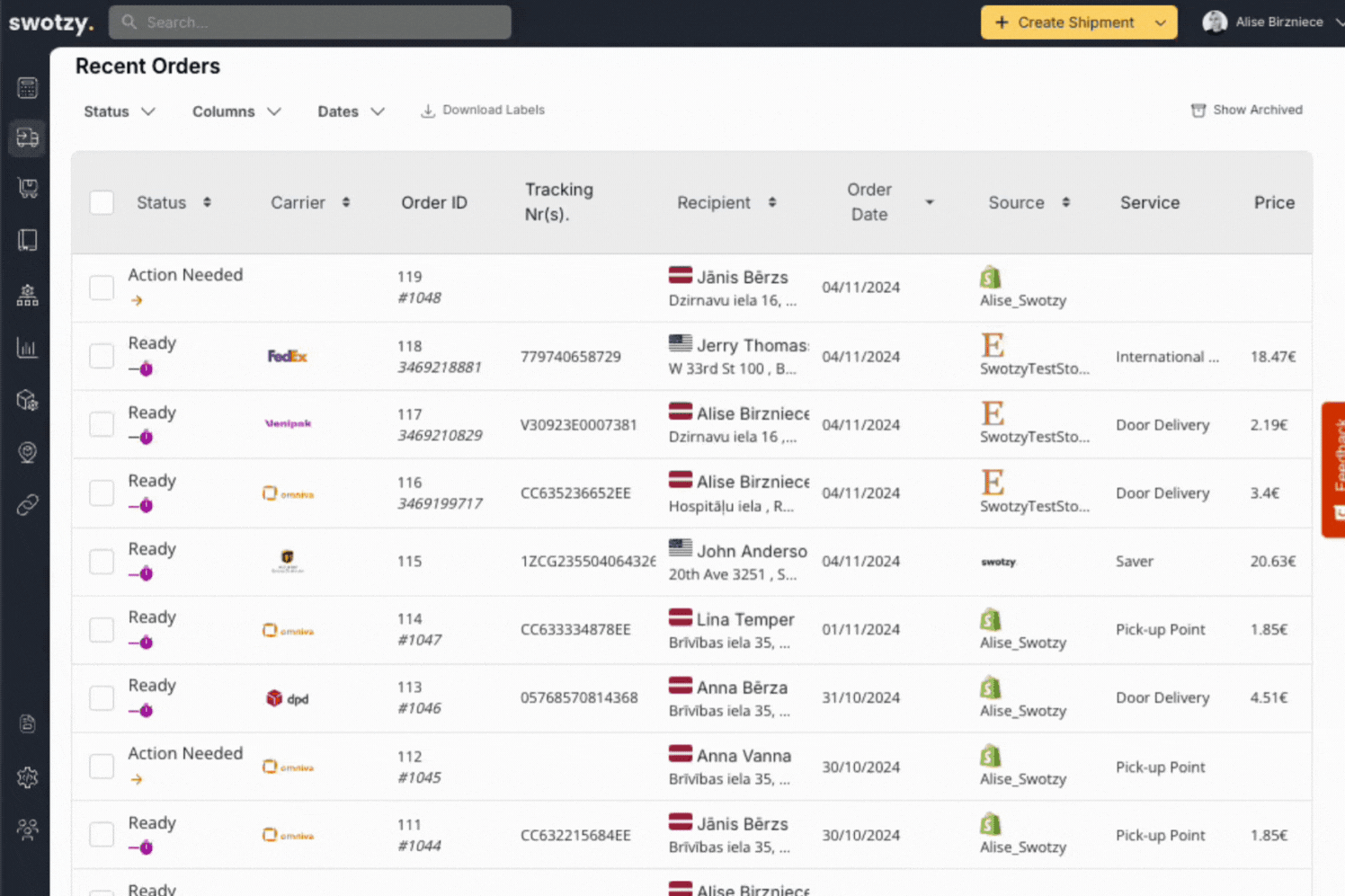This screenshot has width=1345, height=896.
Task: Click Show Archived
Action: click(x=1246, y=110)
